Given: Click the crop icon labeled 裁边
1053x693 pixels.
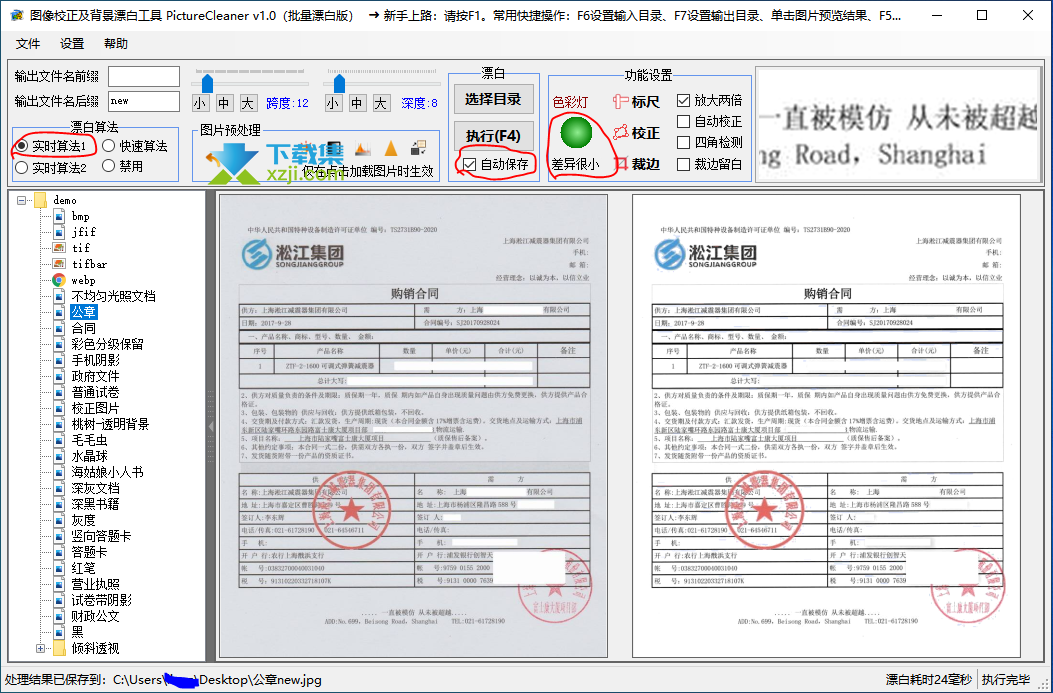Looking at the screenshot, I should (621, 163).
